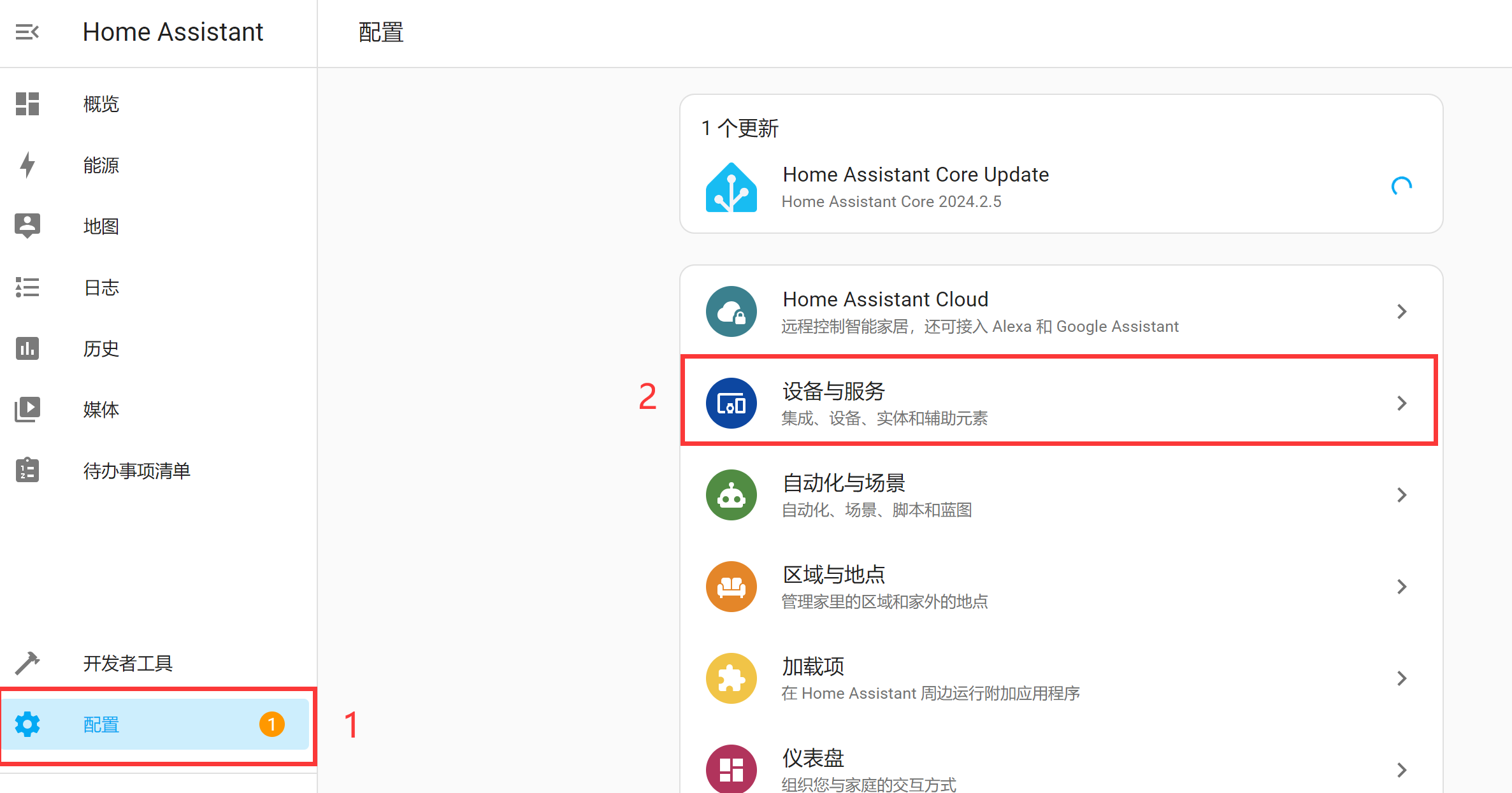Click the 加载项 puzzle piece icon
The image size is (1512, 793).
click(x=731, y=678)
